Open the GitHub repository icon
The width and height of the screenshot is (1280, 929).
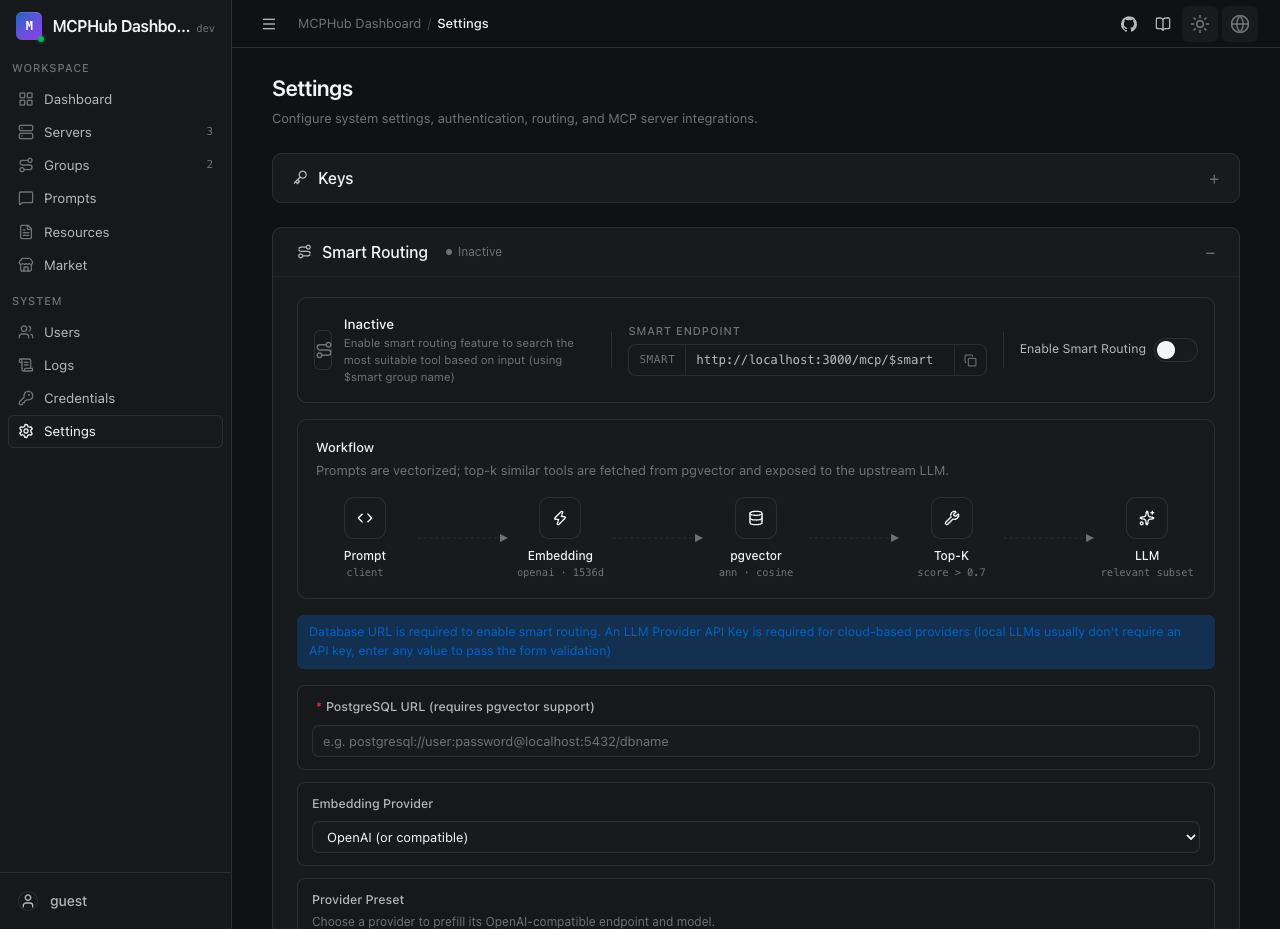click(x=1129, y=24)
